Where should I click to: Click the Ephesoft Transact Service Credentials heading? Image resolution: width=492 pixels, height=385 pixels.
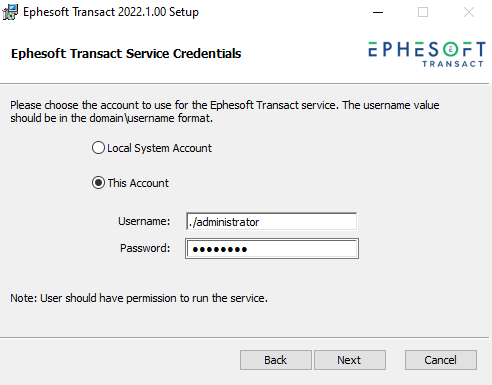click(126, 54)
